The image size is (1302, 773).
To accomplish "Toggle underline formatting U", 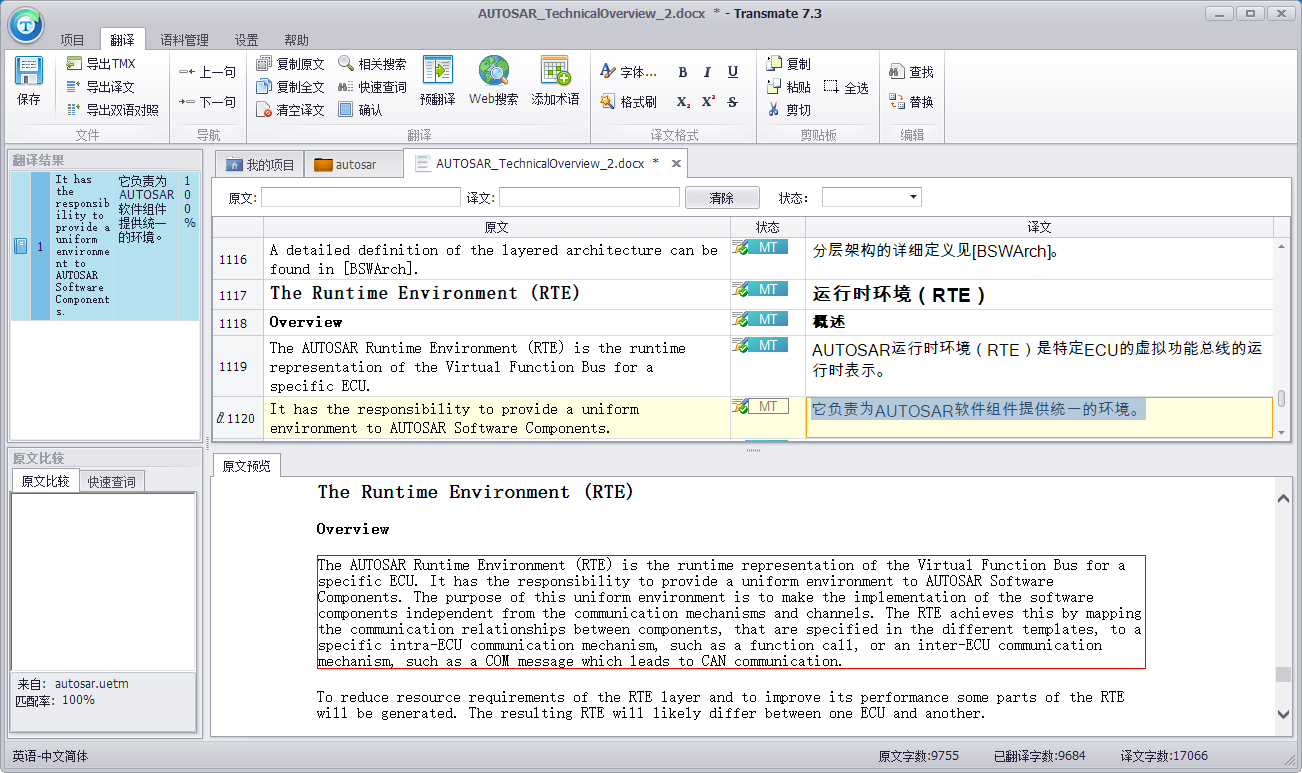I will 732,72.
